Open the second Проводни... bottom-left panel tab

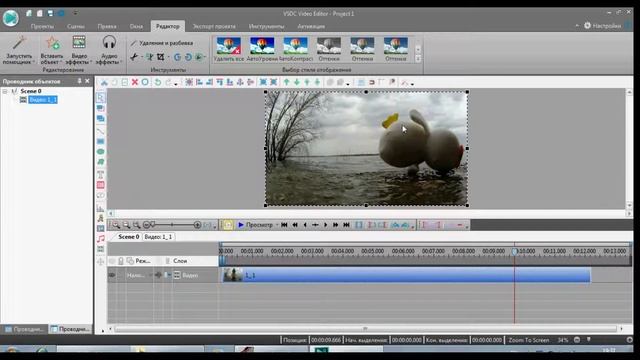(70, 329)
